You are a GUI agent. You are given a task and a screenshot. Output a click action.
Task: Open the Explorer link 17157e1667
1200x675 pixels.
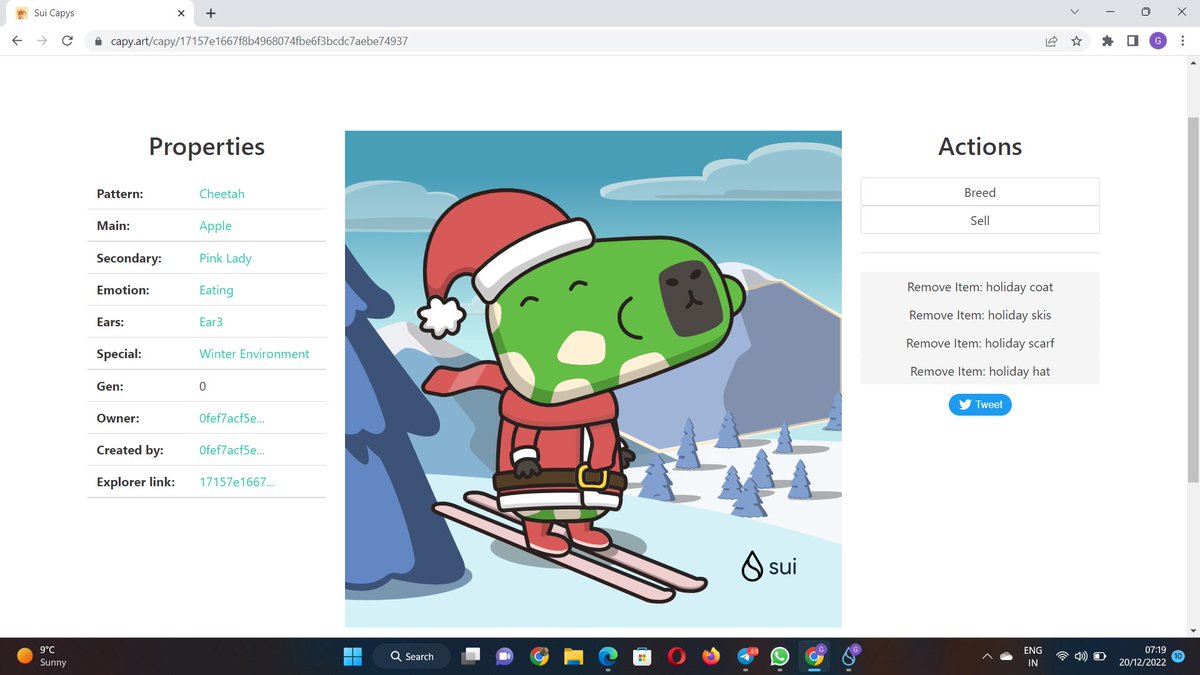(237, 482)
